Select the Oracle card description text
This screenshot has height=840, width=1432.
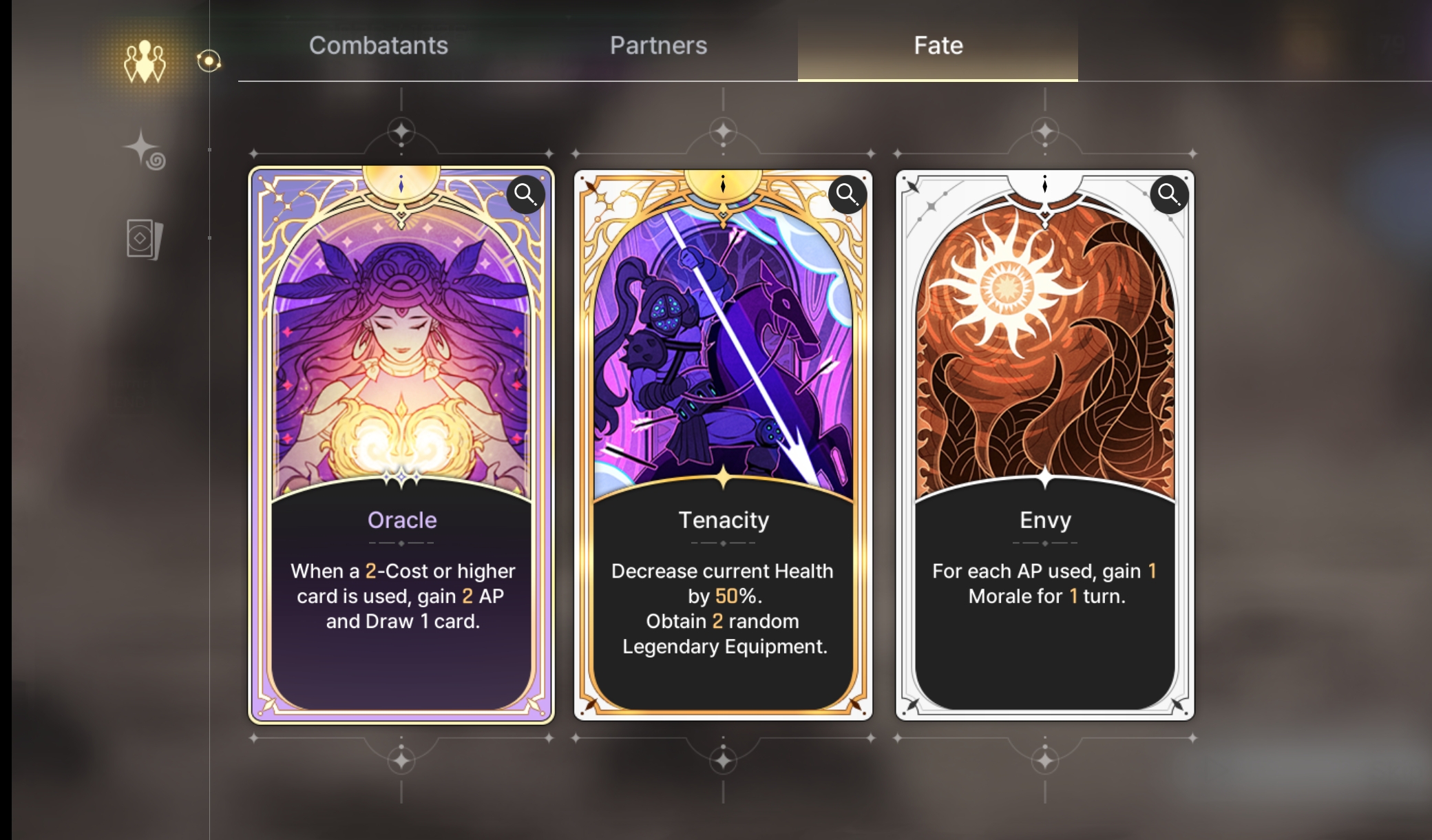[x=403, y=596]
